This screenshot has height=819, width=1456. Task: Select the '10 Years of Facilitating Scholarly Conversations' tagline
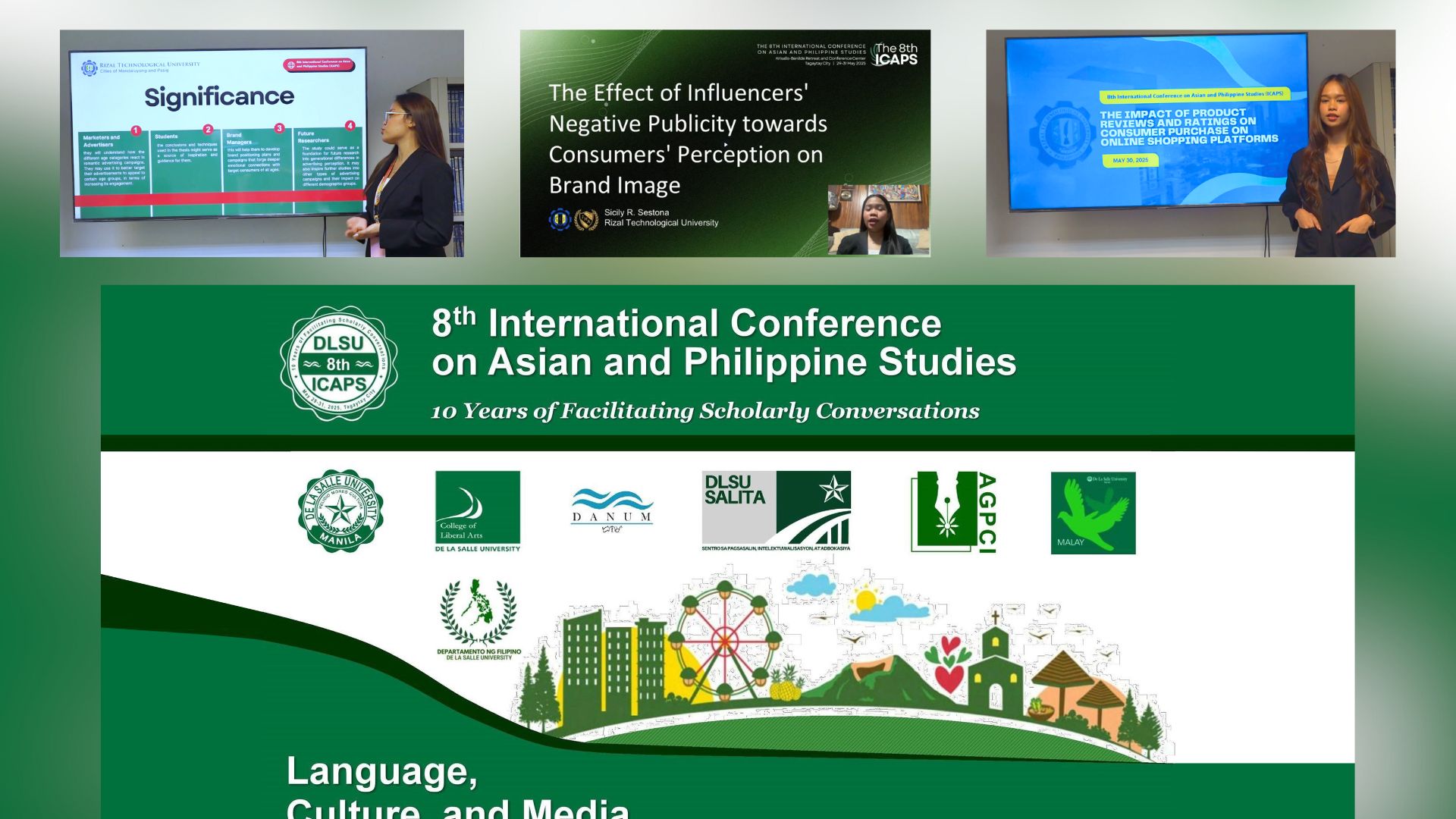tap(704, 409)
